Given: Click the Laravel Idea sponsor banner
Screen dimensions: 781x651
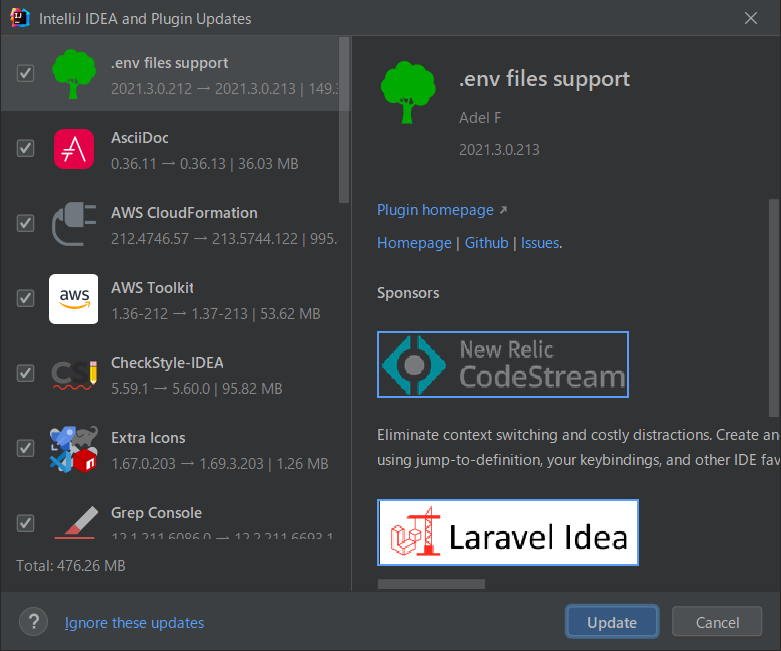Looking at the screenshot, I should click(x=508, y=532).
